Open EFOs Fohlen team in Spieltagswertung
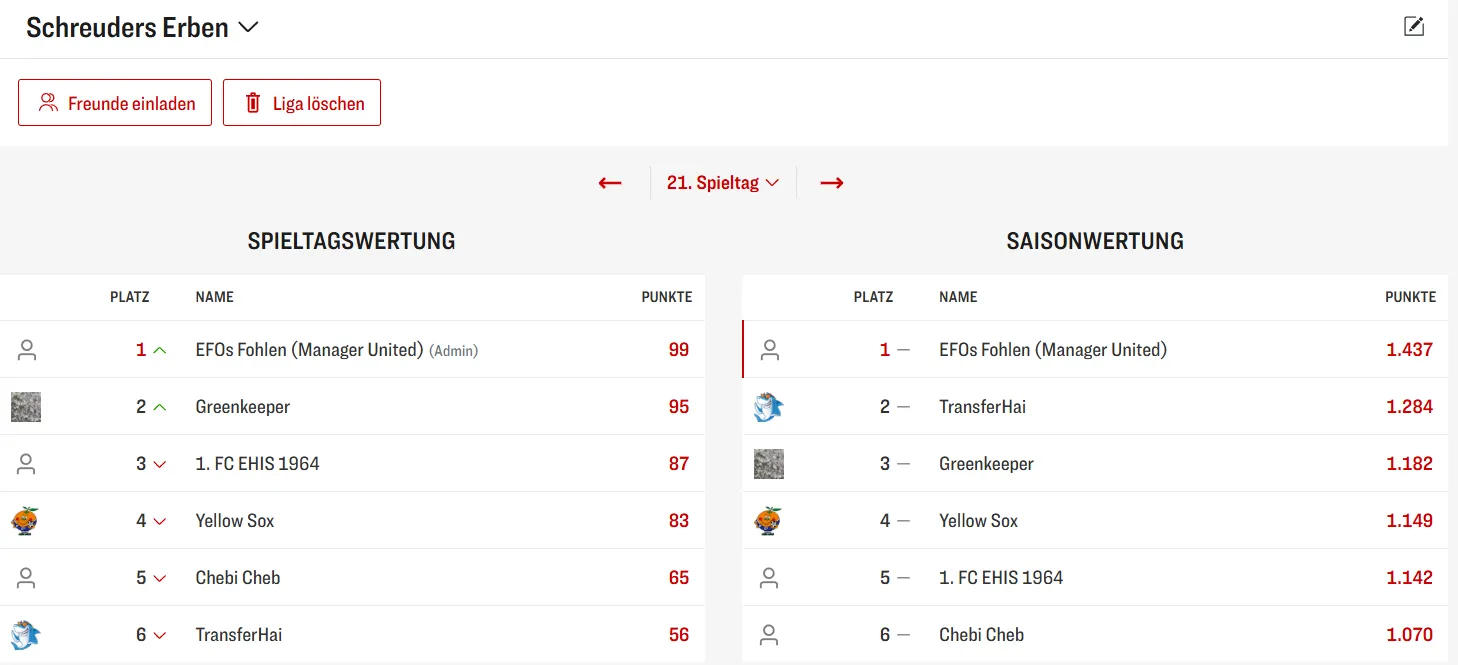 tap(309, 350)
